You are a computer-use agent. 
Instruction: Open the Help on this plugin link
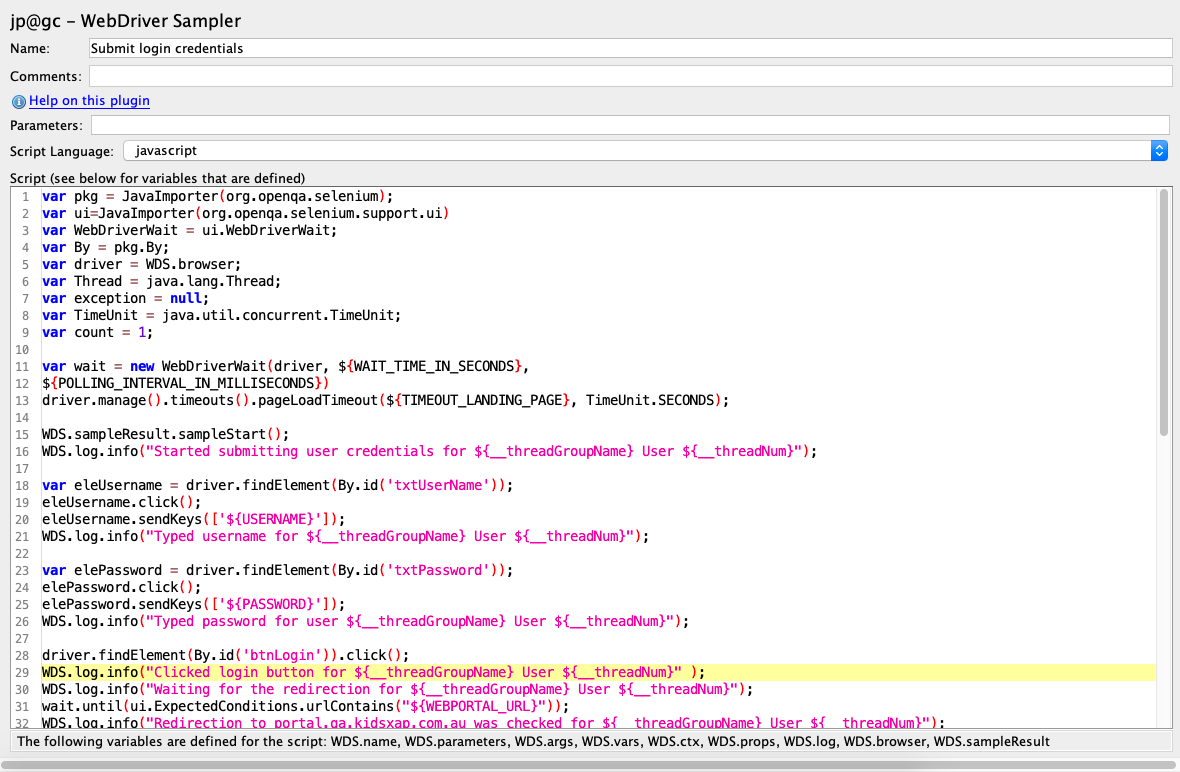click(89, 101)
